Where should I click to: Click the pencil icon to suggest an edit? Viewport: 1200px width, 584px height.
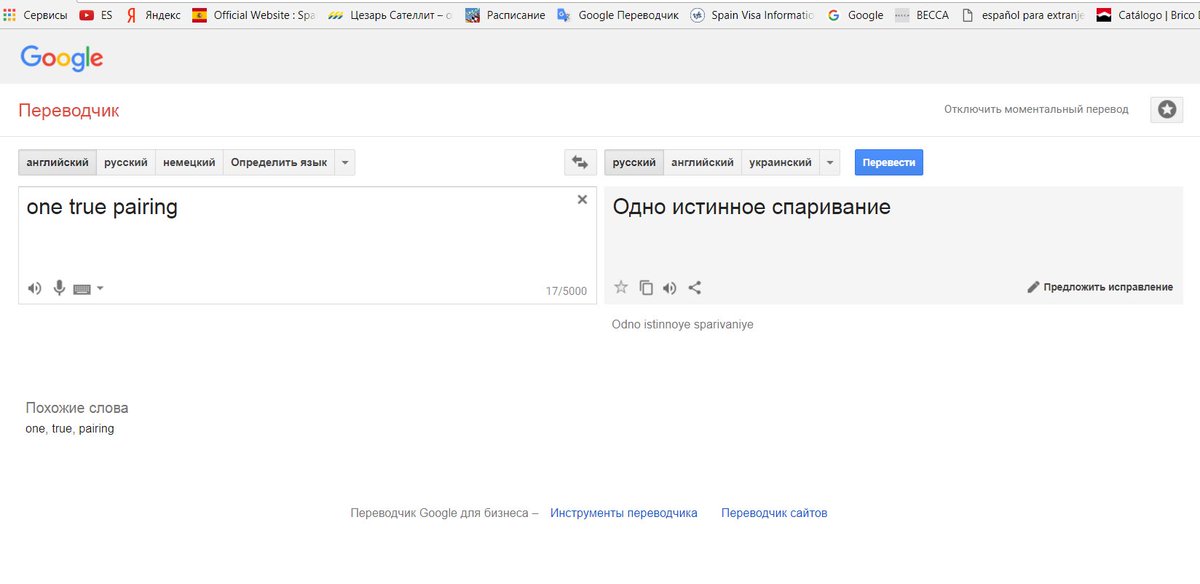point(1034,287)
